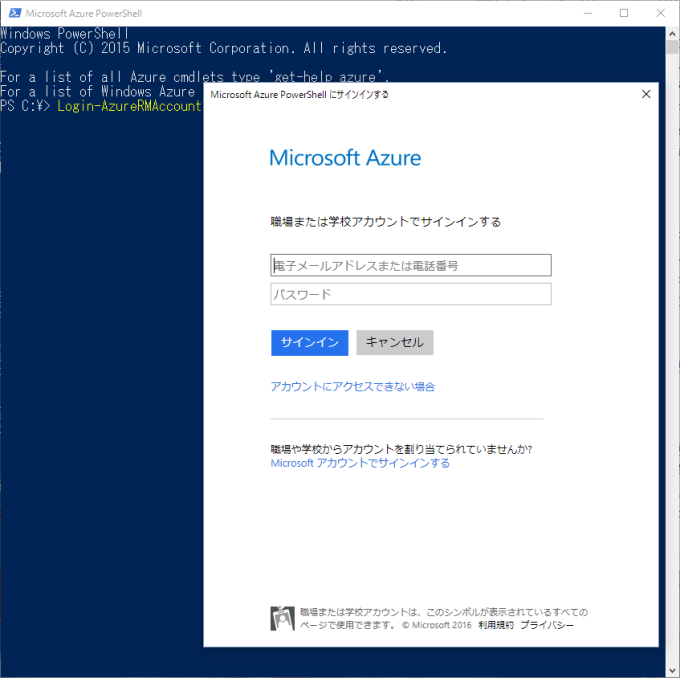Viewport: 680px width, 678px height.
Task: Click the PowerShell icon in title bar
Action: click(15, 13)
